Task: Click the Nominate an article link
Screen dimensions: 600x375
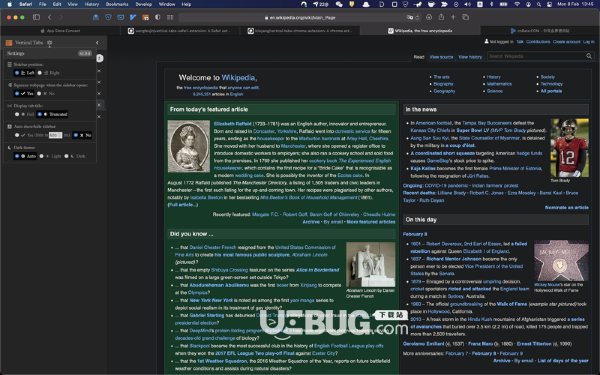Action: pos(567,207)
